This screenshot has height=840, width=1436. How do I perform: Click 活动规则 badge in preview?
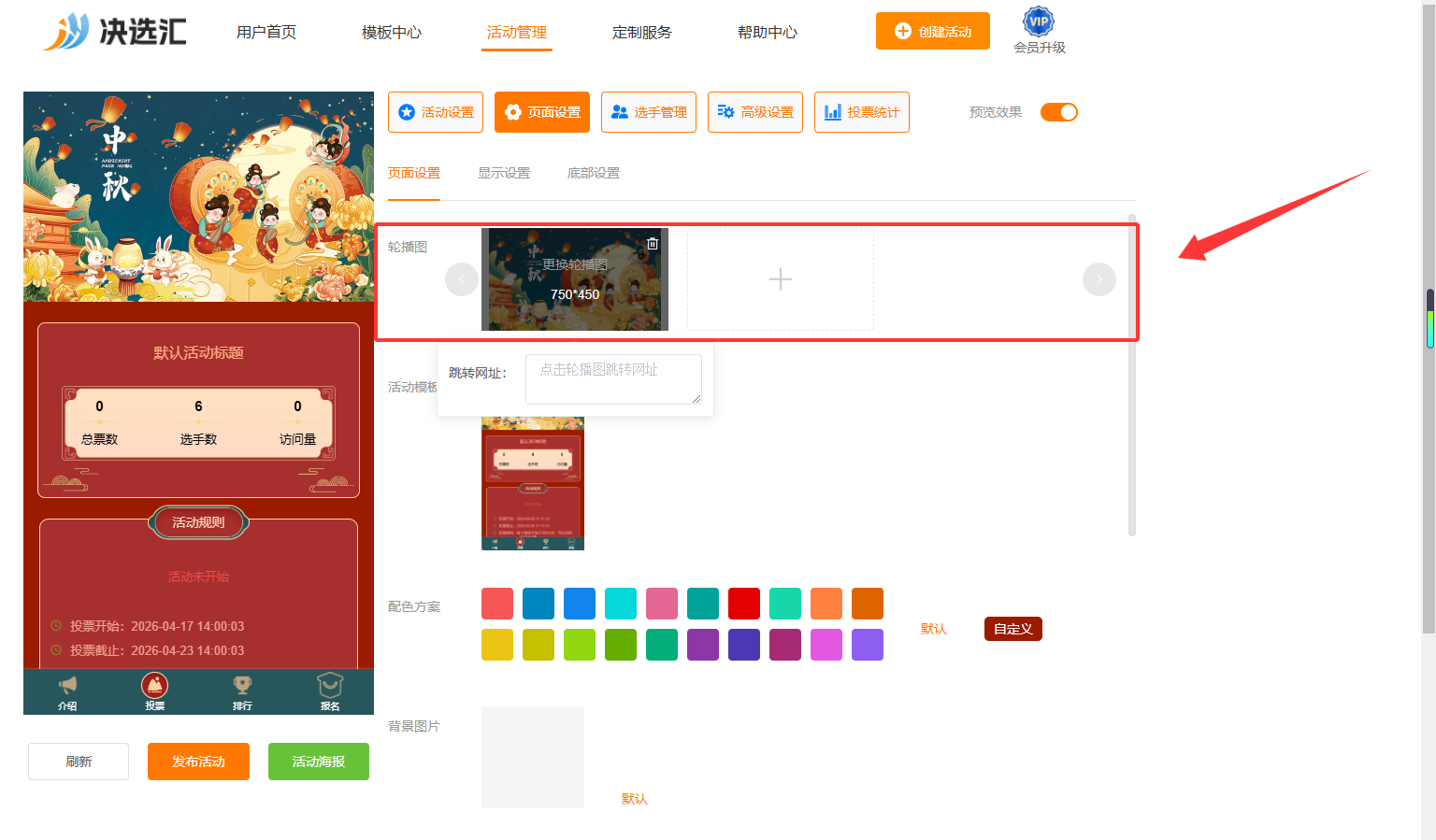click(198, 522)
